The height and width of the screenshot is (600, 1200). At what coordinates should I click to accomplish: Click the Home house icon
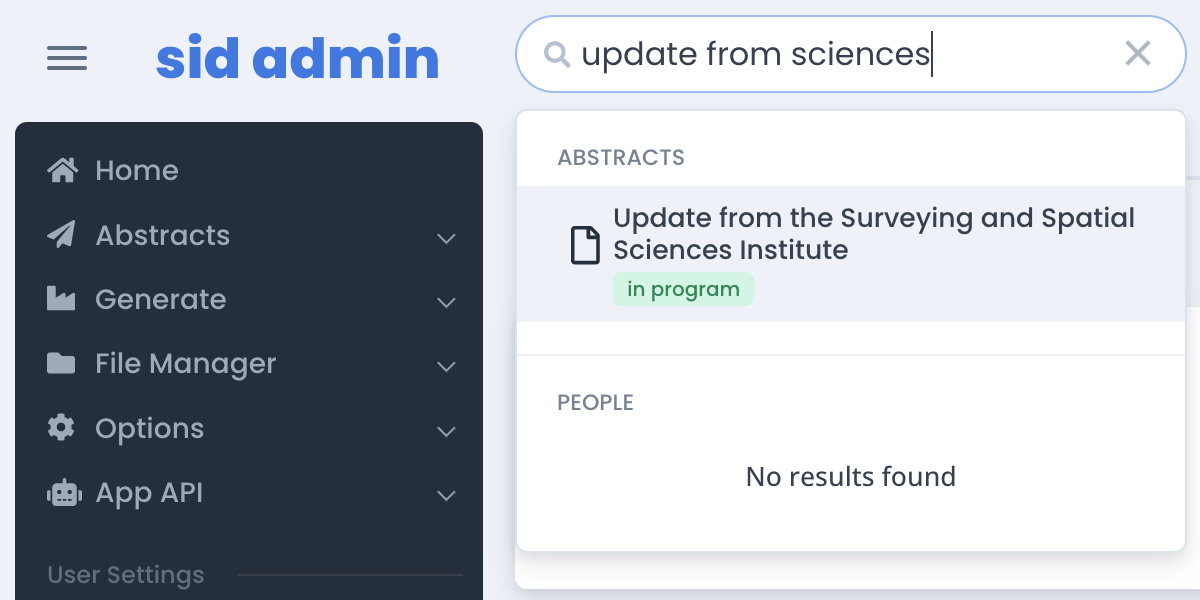click(x=62, y=170)
